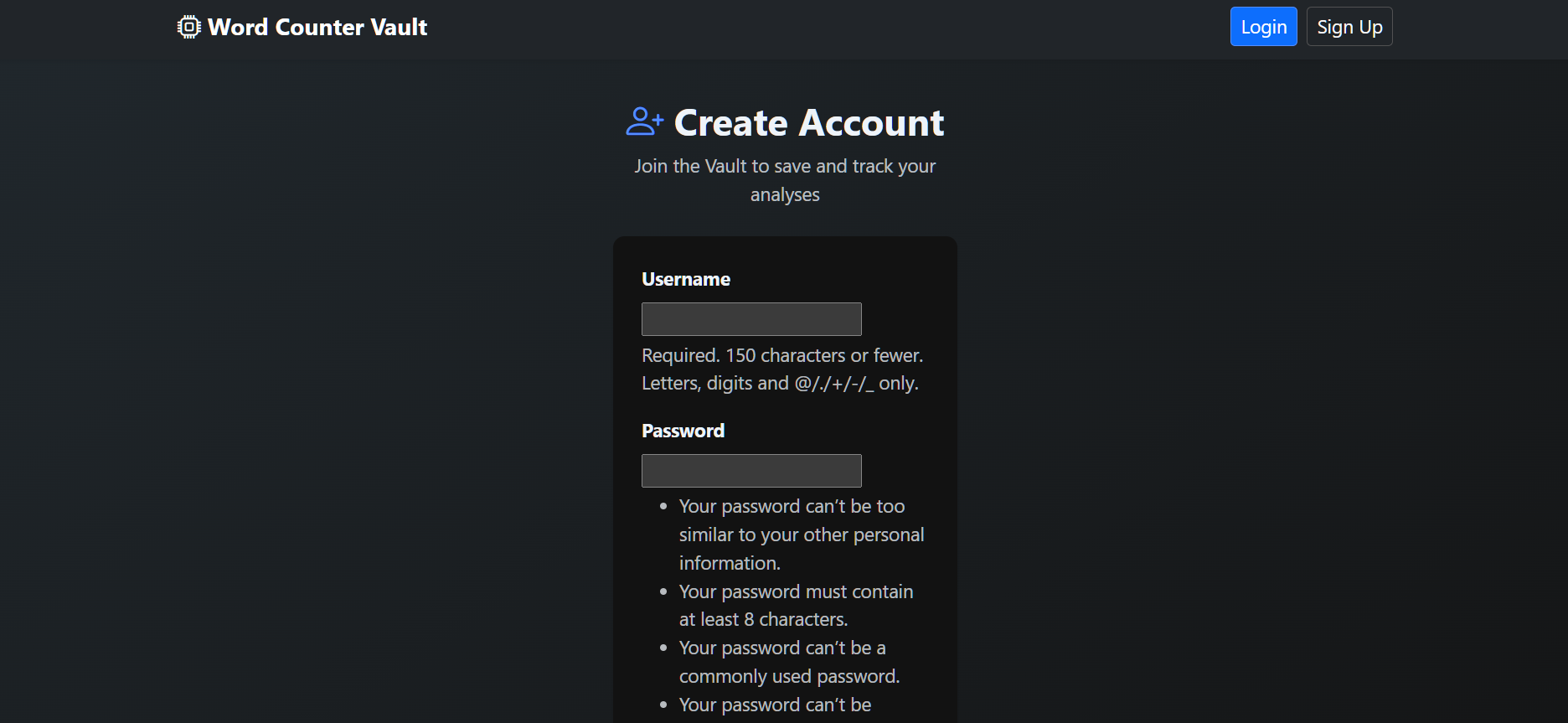
Task: Click the word 'analyses' under the heading
Action: pos(785,194)
